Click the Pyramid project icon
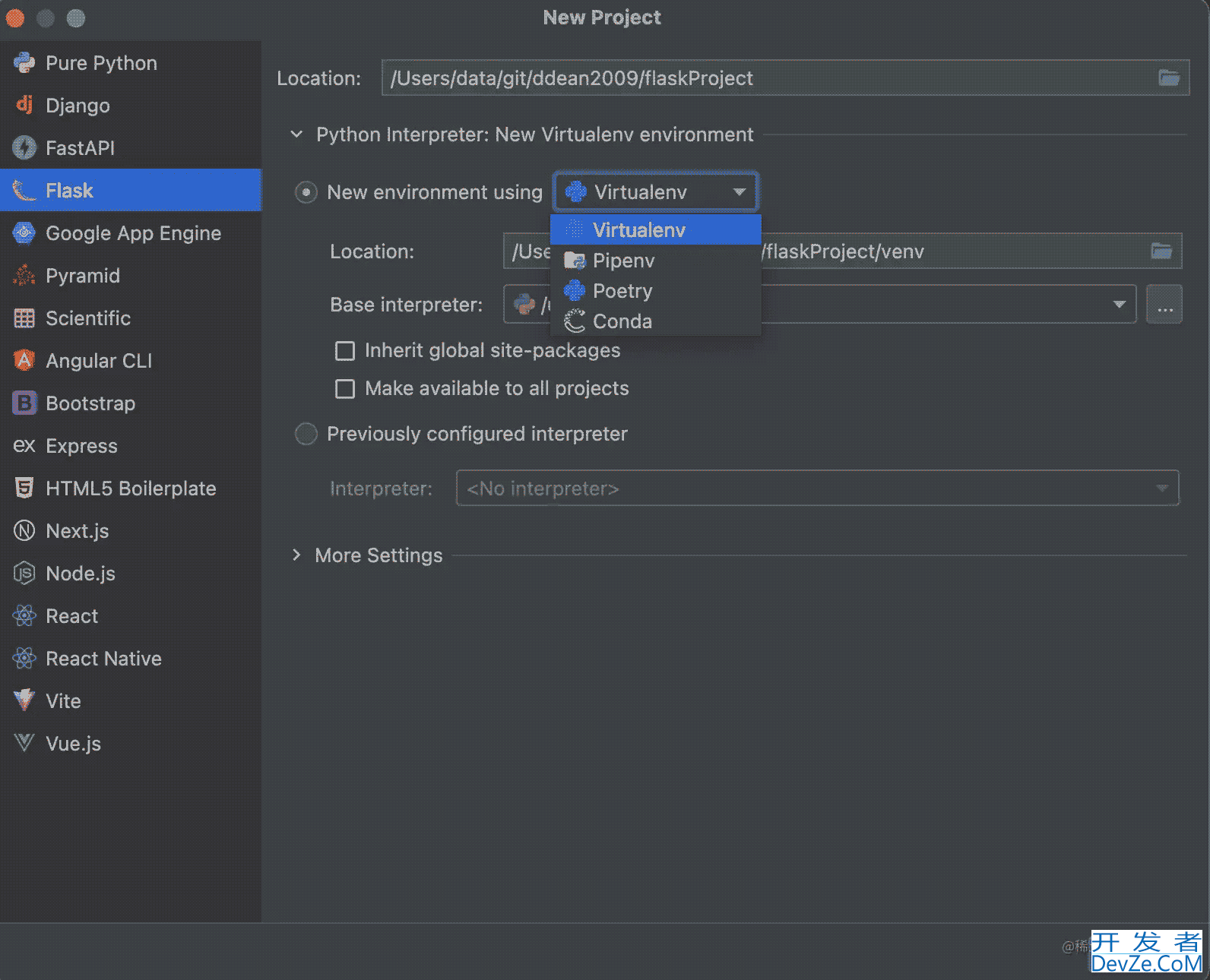 tap(24, 275)
